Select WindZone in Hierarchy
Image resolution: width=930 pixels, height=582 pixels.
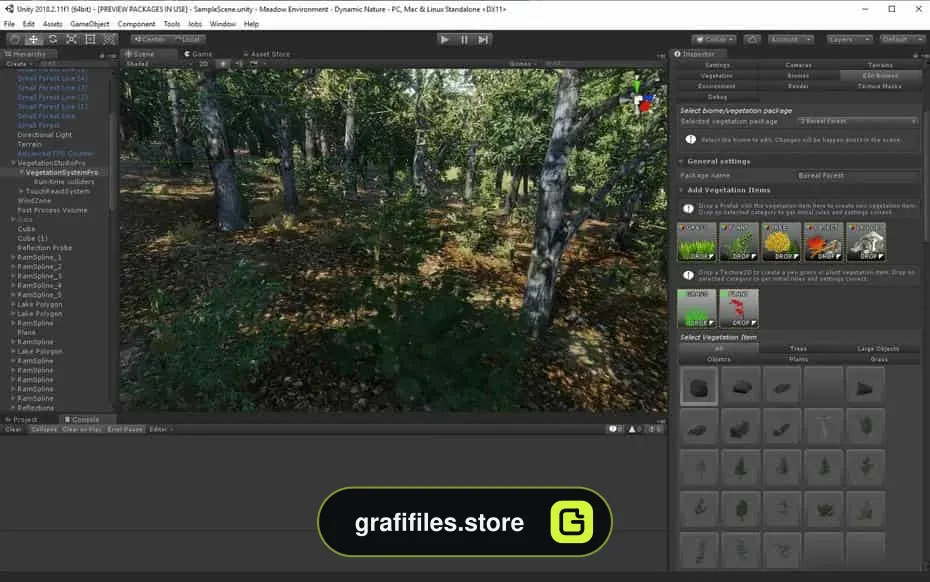coord(34,201)
